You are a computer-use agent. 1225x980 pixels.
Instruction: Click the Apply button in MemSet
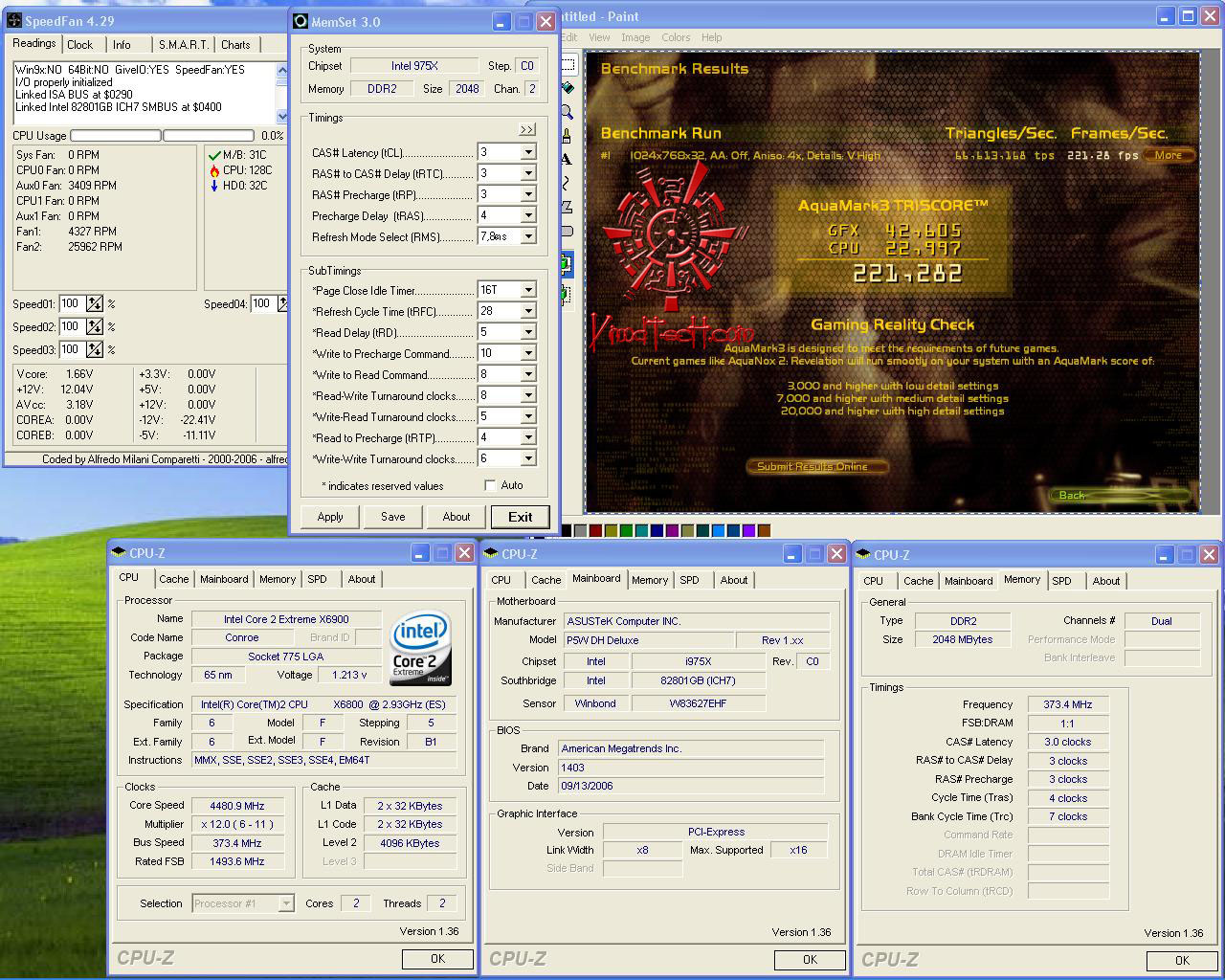click(330, 517)
